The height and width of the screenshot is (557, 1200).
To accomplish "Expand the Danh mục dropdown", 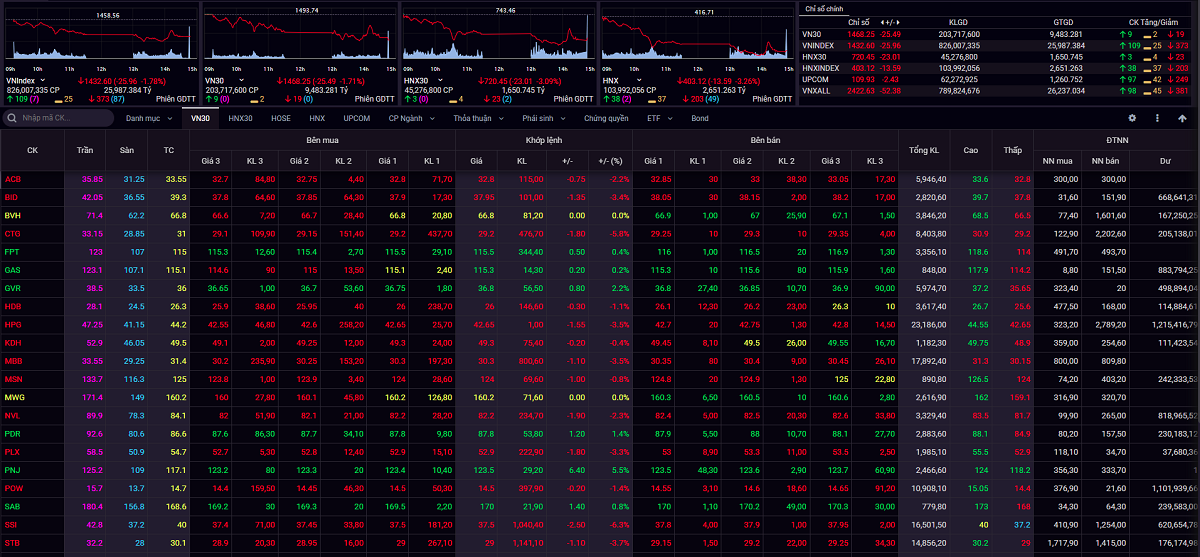I will click(x=148, y=118).
